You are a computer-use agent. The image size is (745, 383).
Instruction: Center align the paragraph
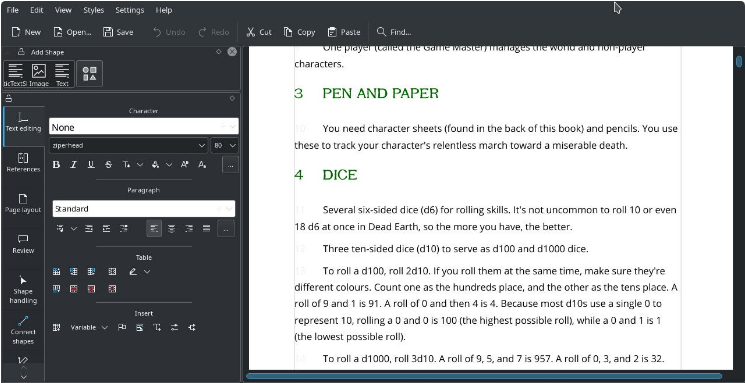pos(172,229)
